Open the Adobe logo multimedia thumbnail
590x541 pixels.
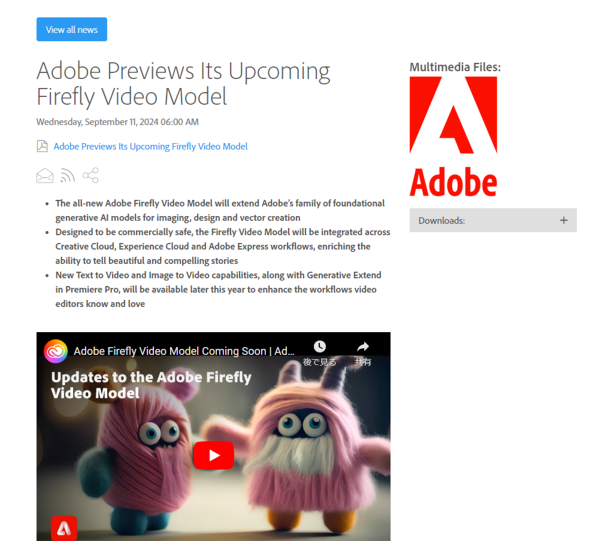(453, 137)
